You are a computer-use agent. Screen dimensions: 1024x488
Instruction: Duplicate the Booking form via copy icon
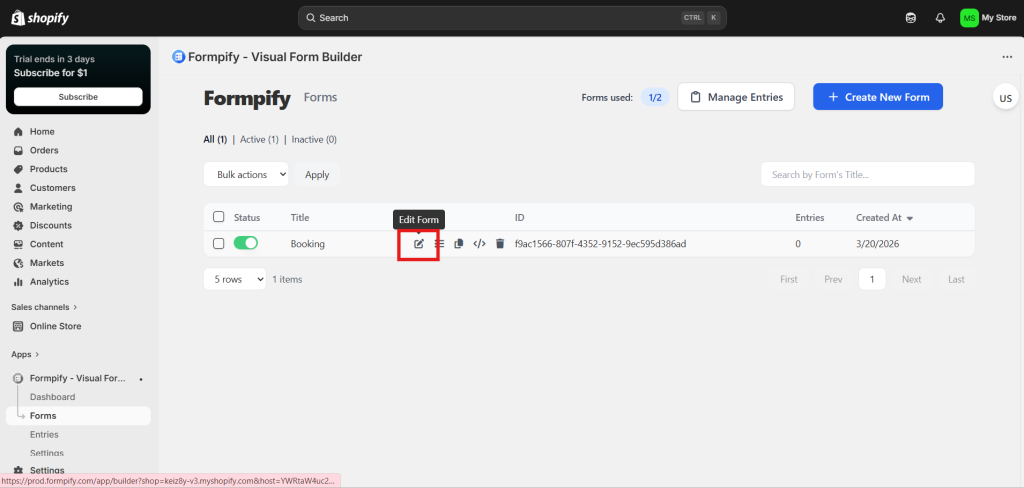[459, 244]
